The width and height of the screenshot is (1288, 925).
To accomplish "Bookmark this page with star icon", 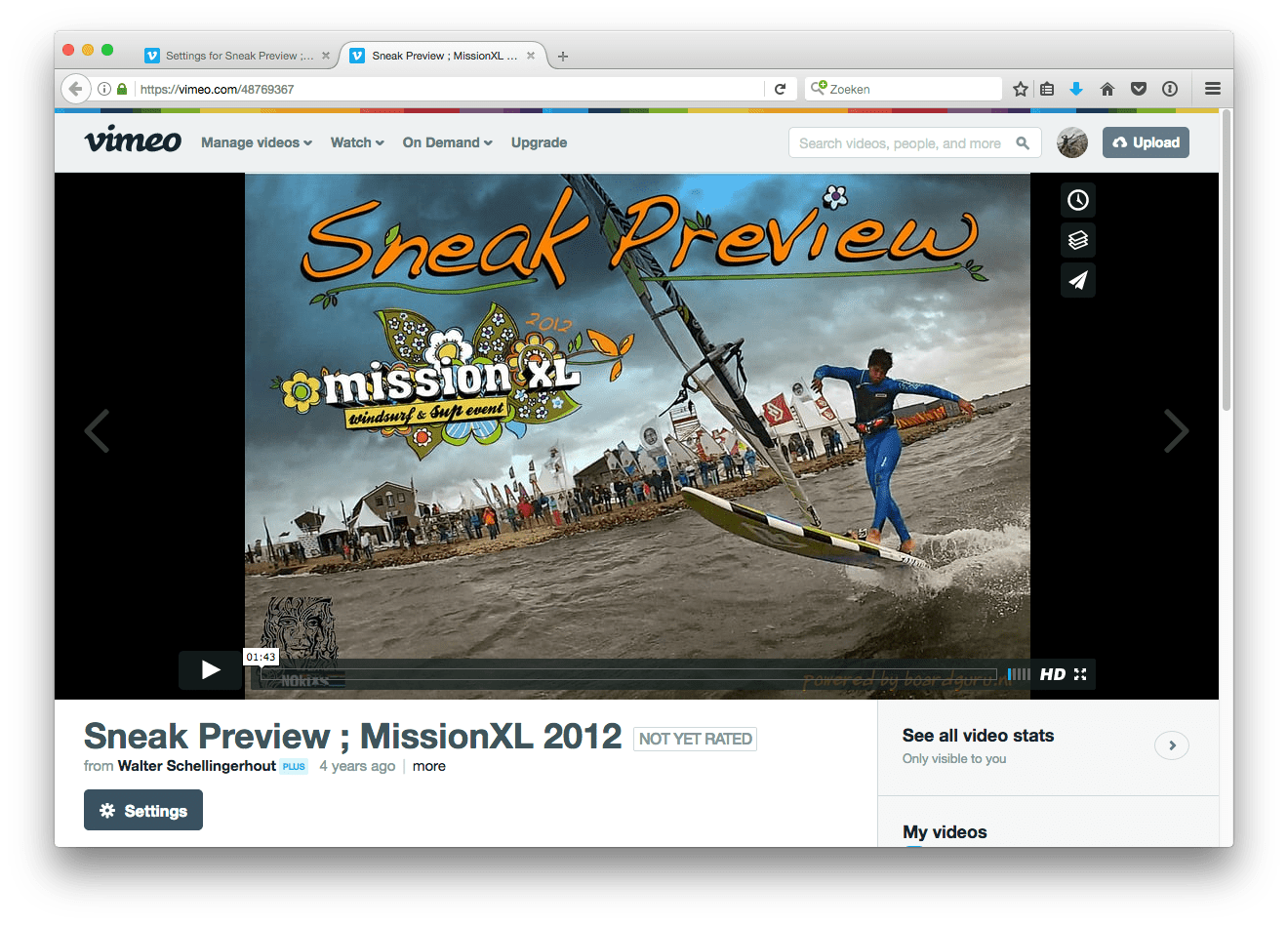I will pos(1021,89).
